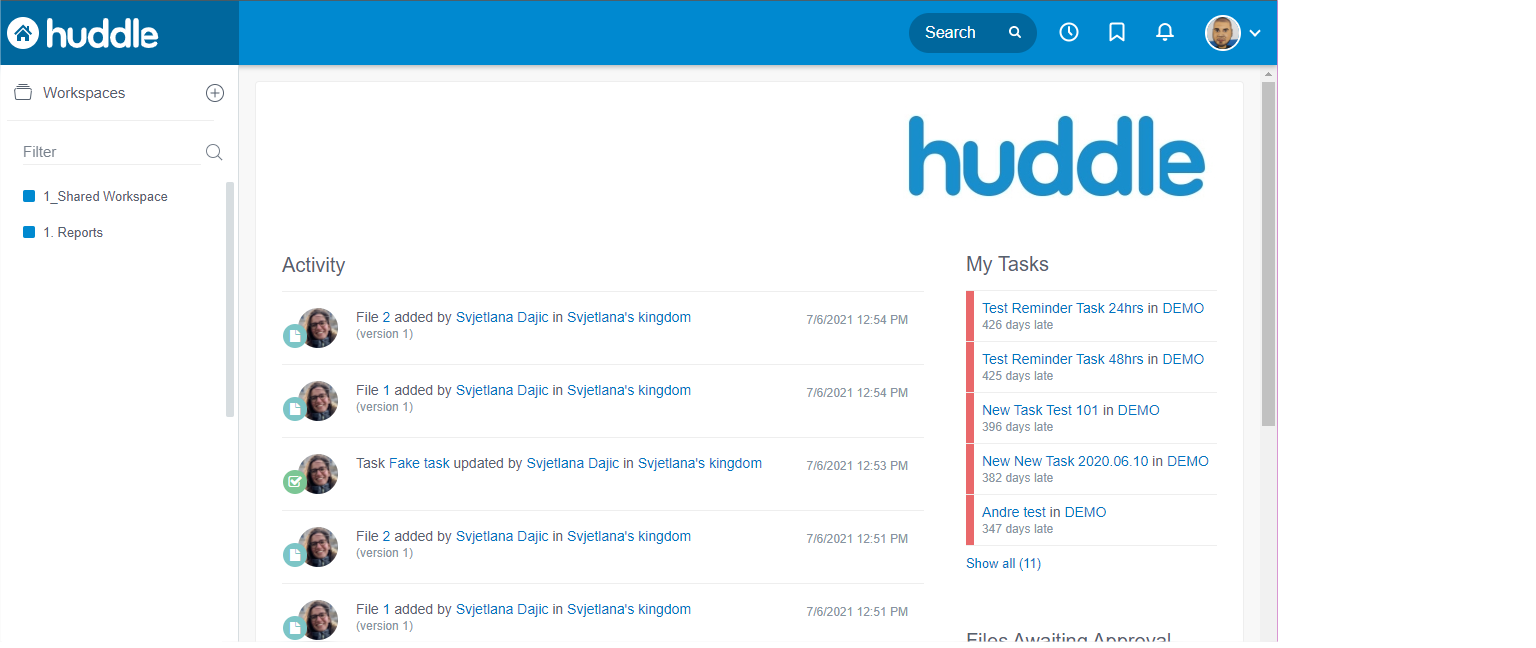Open New Task Test 101
Viewport: 1536px width, 648px height.
pyautogui.click(x=1040, y=410)
